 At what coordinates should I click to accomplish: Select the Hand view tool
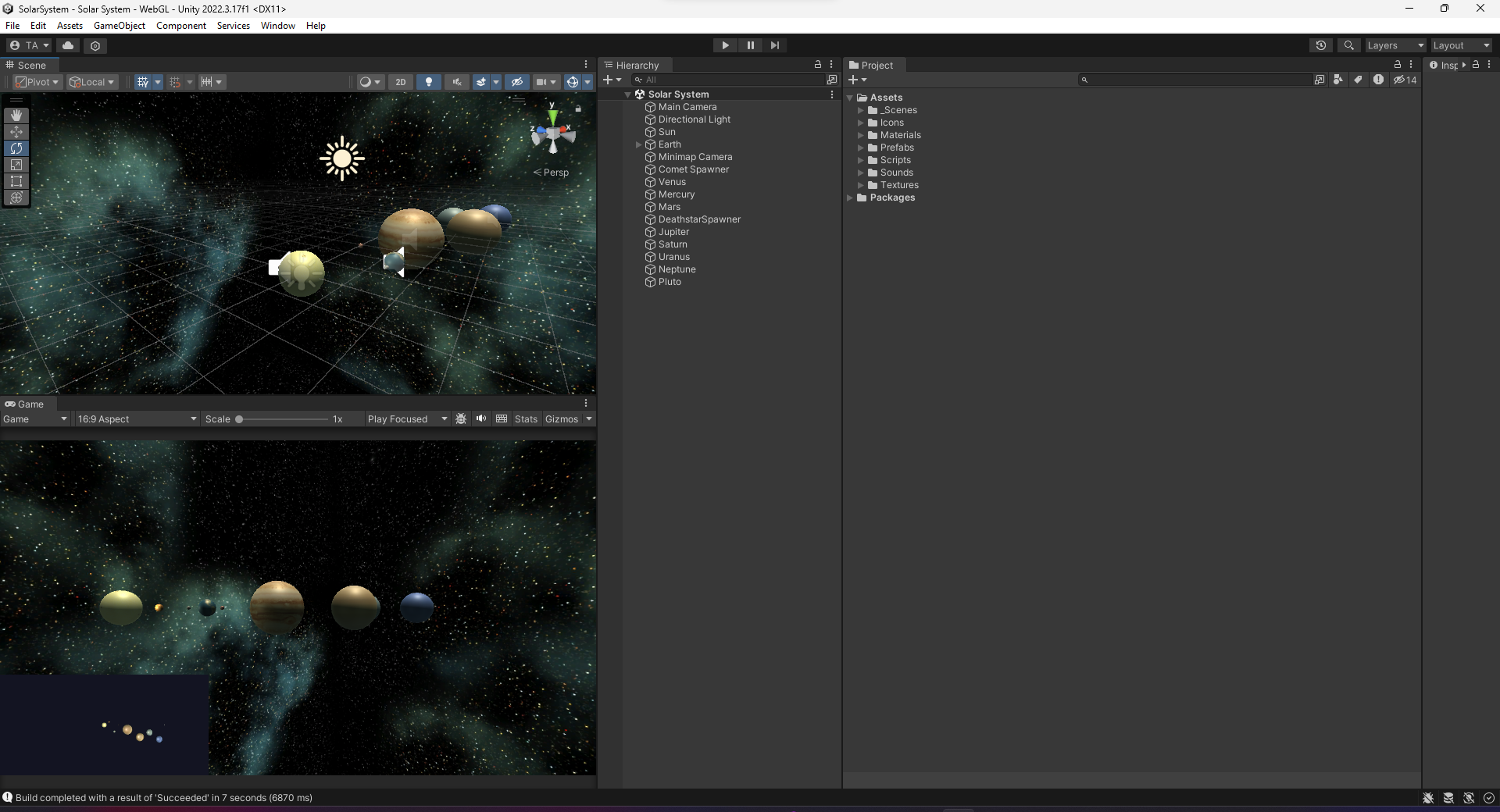[16, 116]
